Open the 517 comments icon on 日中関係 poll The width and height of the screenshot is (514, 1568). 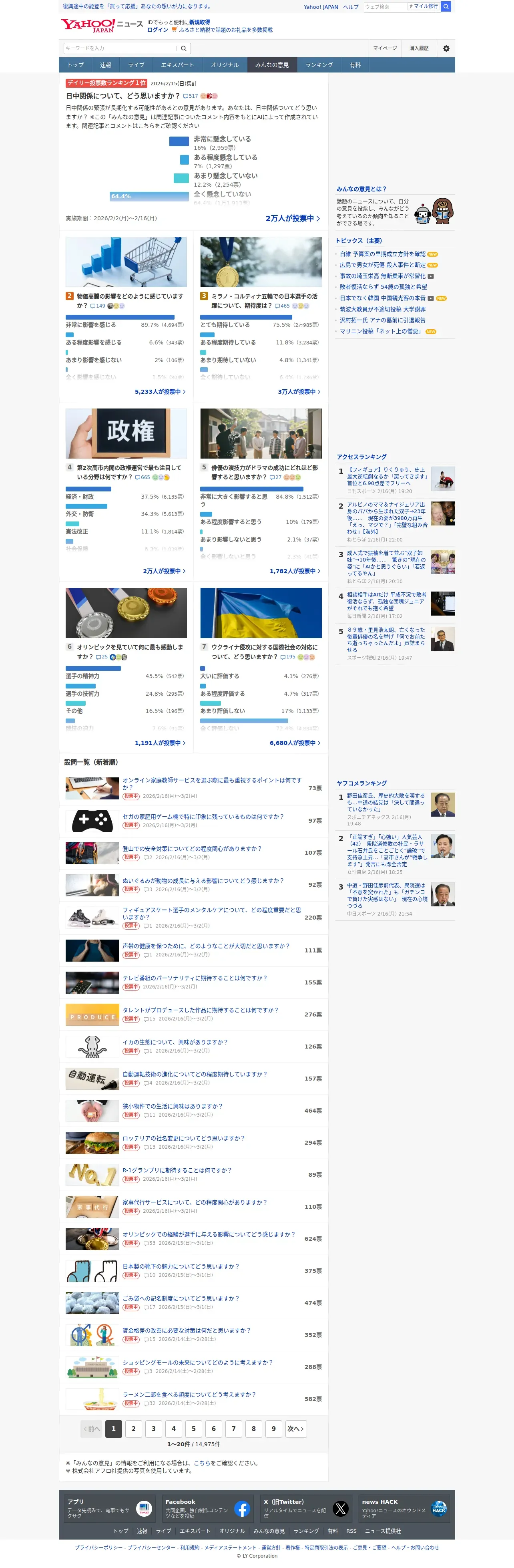pos(191,96)
